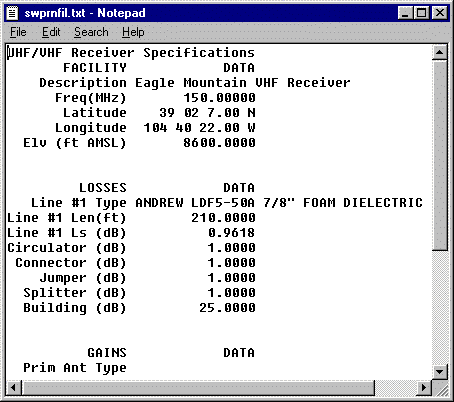Open the Search menu
The height and width of the screenshot is (402, 454).
click(x=91, y=32)
